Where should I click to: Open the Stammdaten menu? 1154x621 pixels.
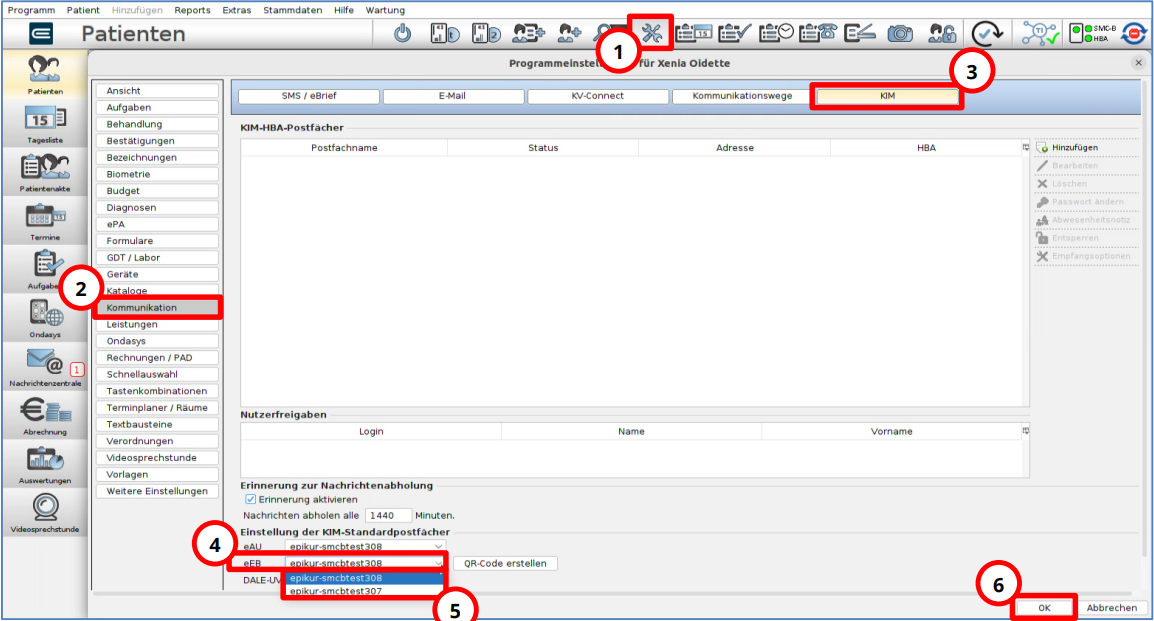292,10
